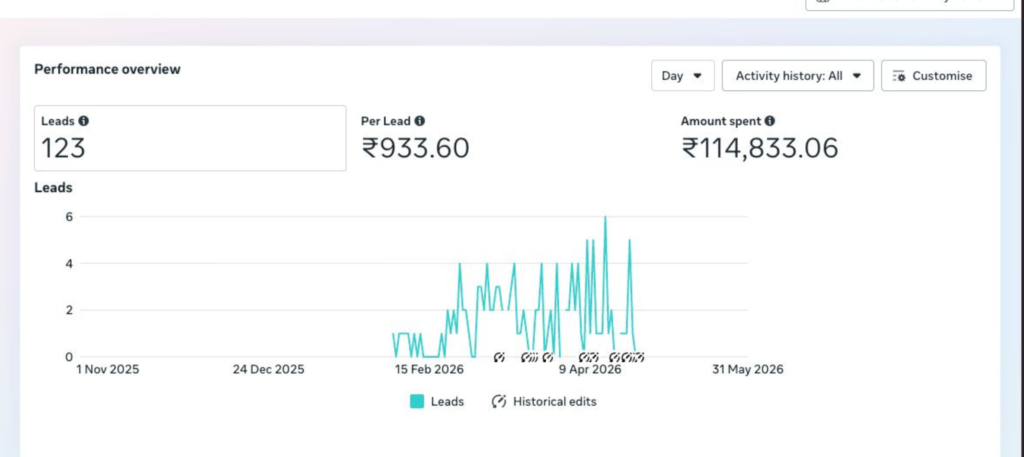The height and width of the screenshot is (457, 1024).
Task: Click Historical edits legend icon
Action: pos(499,402)
